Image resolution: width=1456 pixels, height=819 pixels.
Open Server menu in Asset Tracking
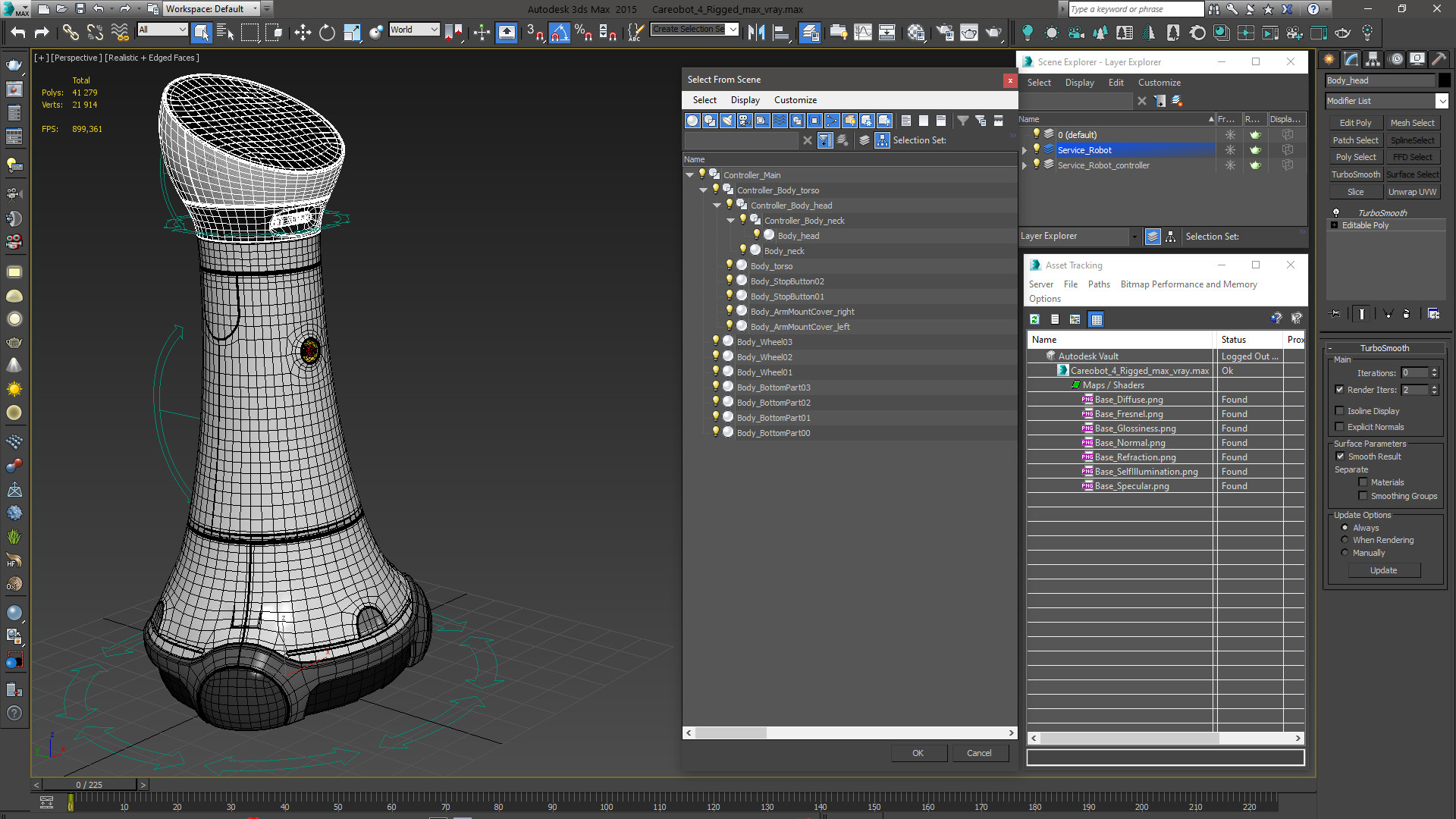(x=1040, y=284)
